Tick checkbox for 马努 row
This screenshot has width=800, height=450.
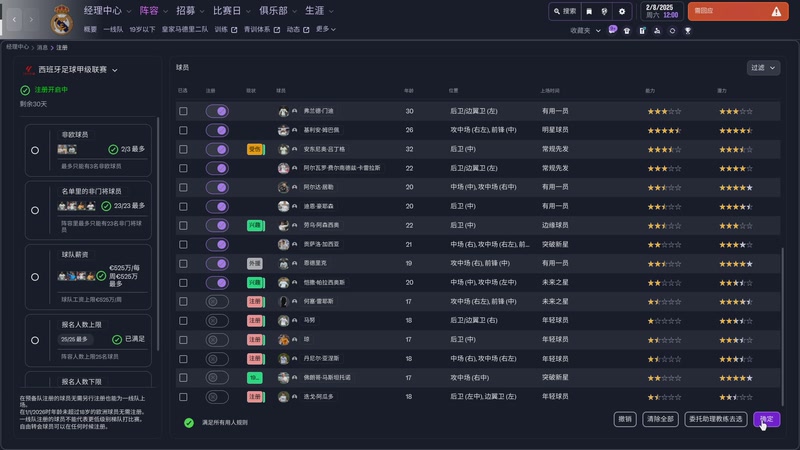[x=183, y=320]
